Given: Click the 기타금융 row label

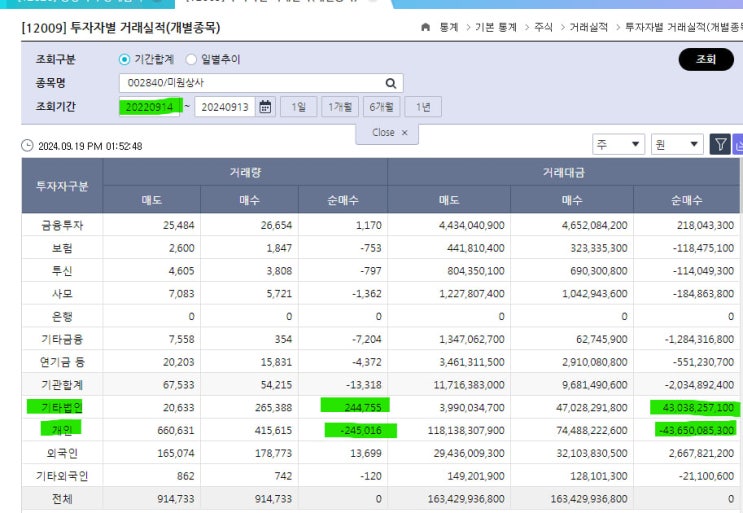Looking at the screenshot, I should (x=62, y=339).
